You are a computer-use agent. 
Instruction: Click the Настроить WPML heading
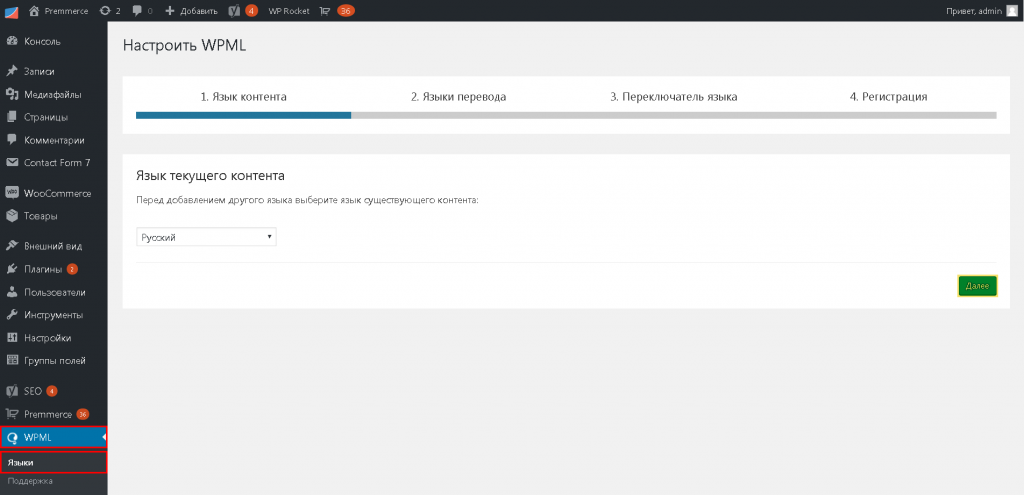[x=184, y=46]
